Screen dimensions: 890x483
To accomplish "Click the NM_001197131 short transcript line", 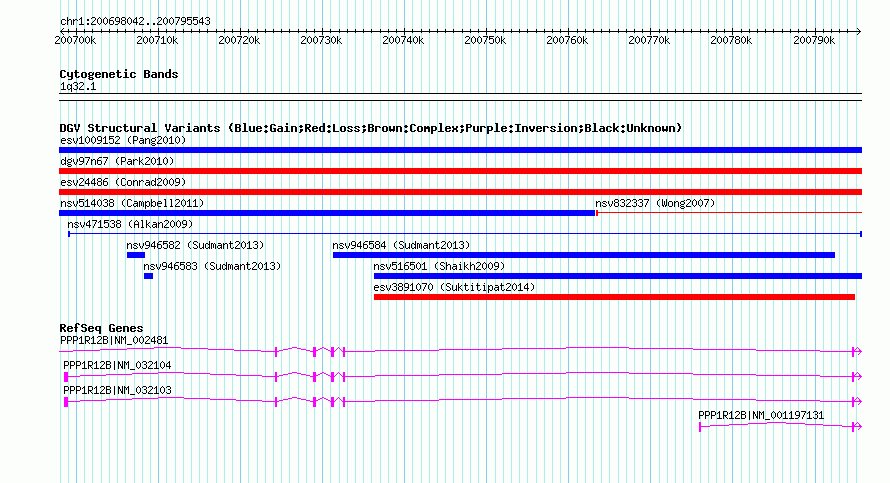I will coord(780,426).
